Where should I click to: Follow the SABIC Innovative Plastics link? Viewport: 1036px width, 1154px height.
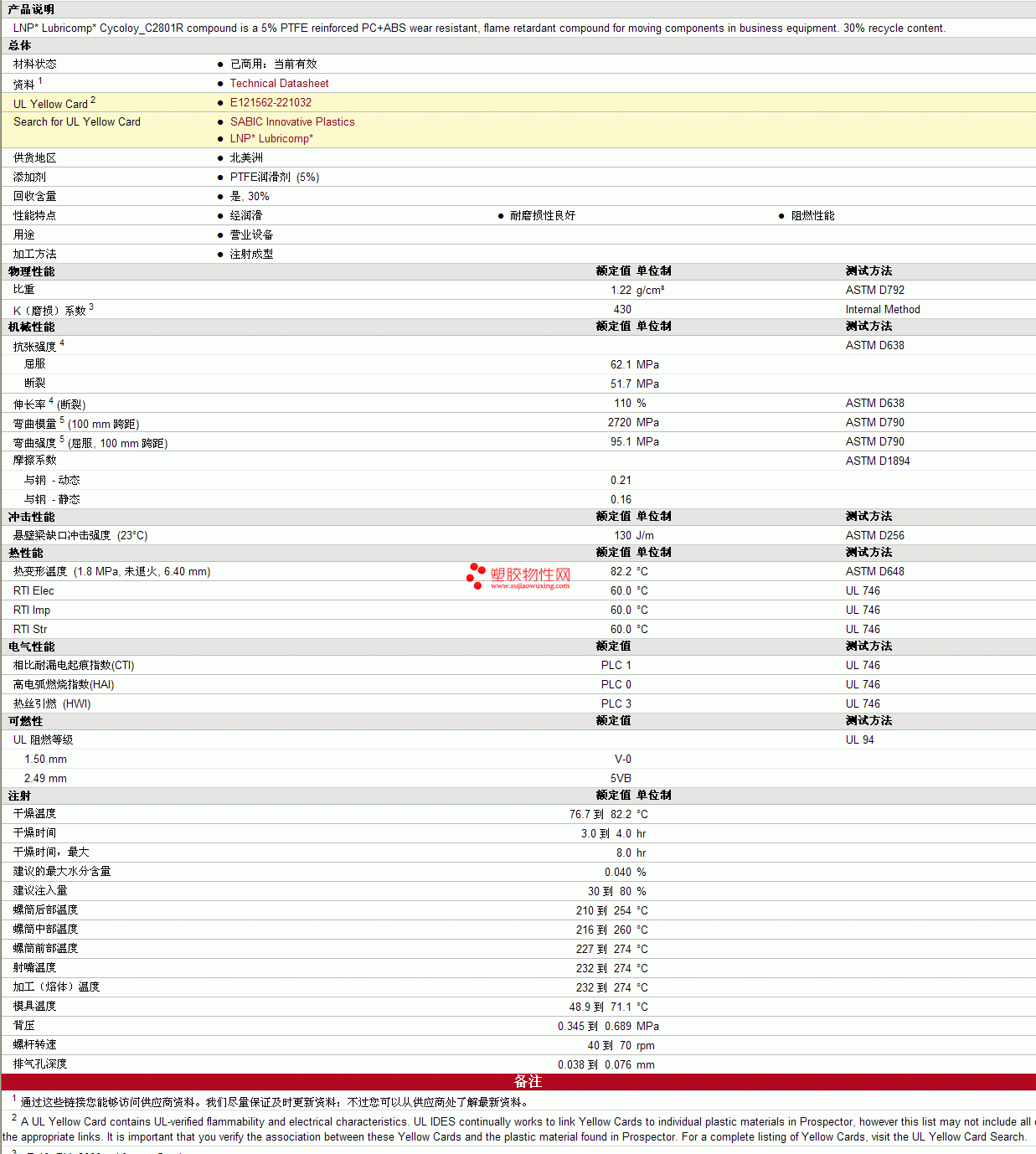292,122
